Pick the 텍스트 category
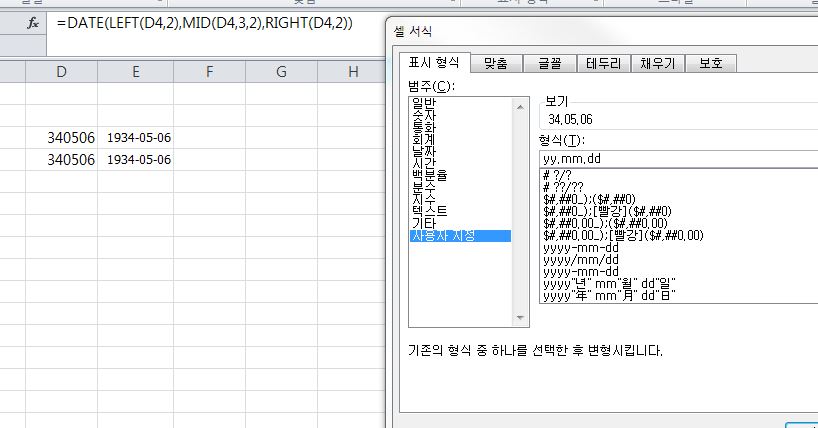 [x=428, y=211]
